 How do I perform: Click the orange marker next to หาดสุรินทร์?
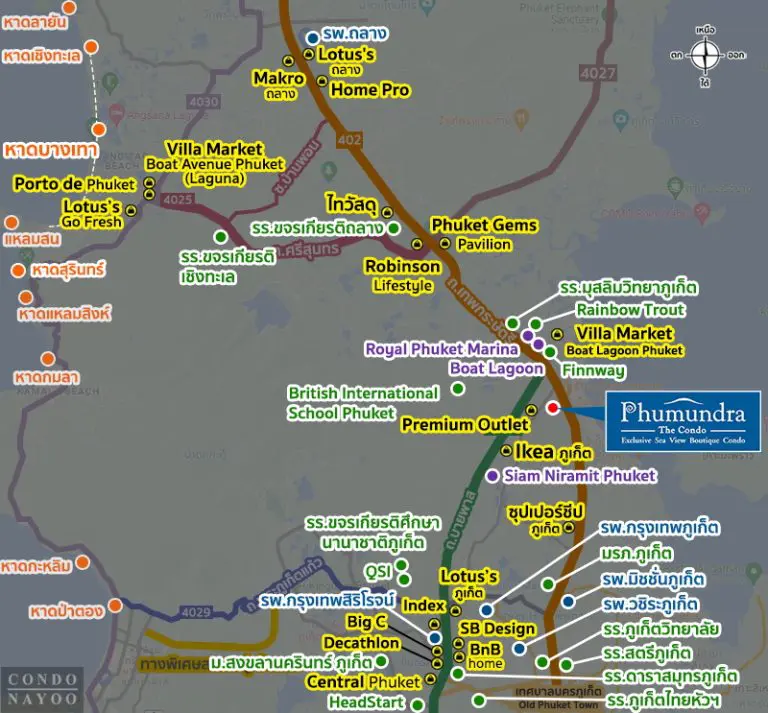point(18,270)
